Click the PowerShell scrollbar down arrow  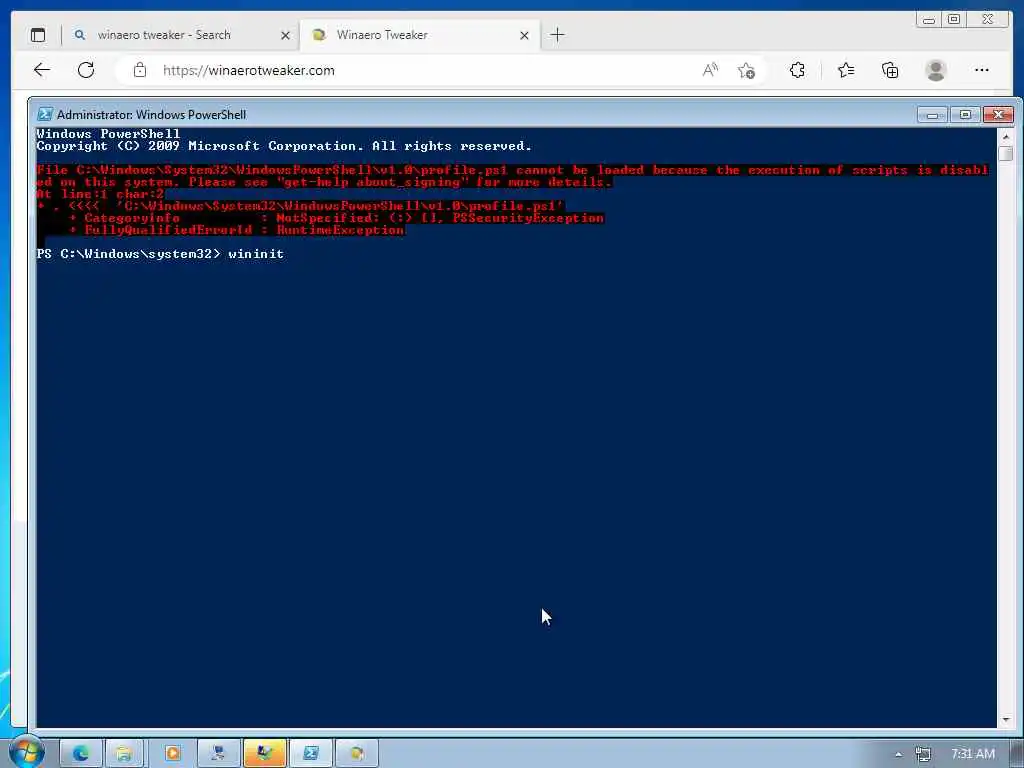click(1006, 720)
